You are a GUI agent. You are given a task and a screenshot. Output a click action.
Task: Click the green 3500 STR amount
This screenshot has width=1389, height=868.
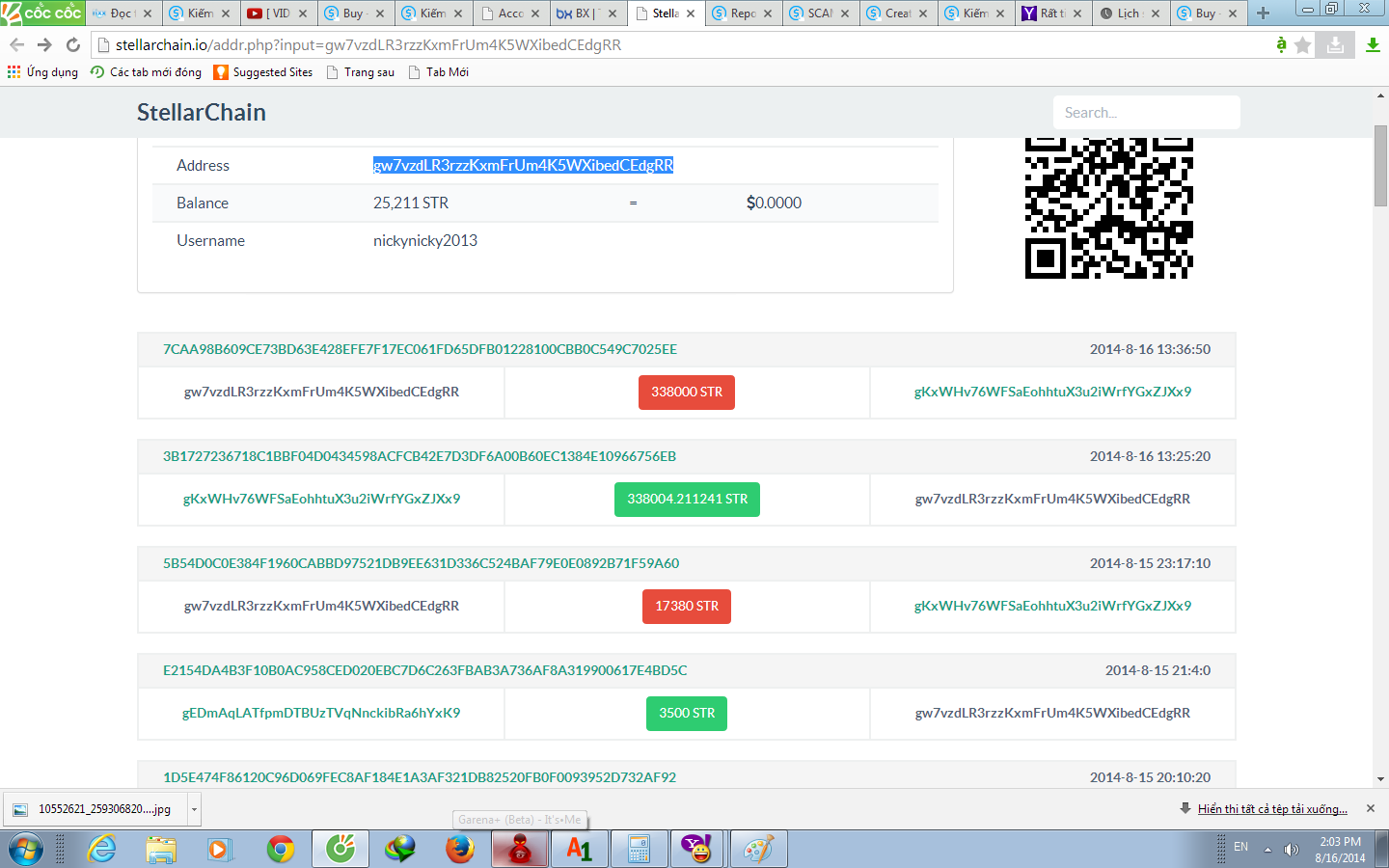(687, 714)
